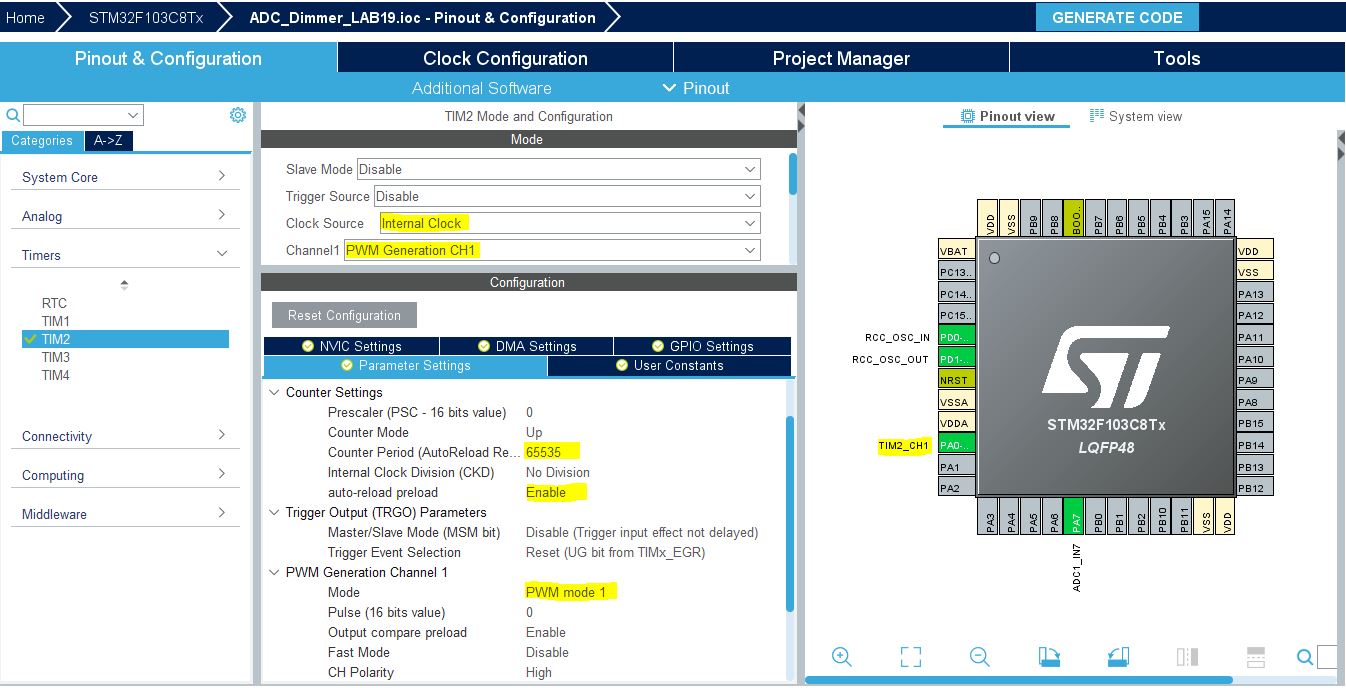Click the pinout horizontal scrollbar
The height and width of the screenshot is (688, 1346).
(x=1018, y=681)
